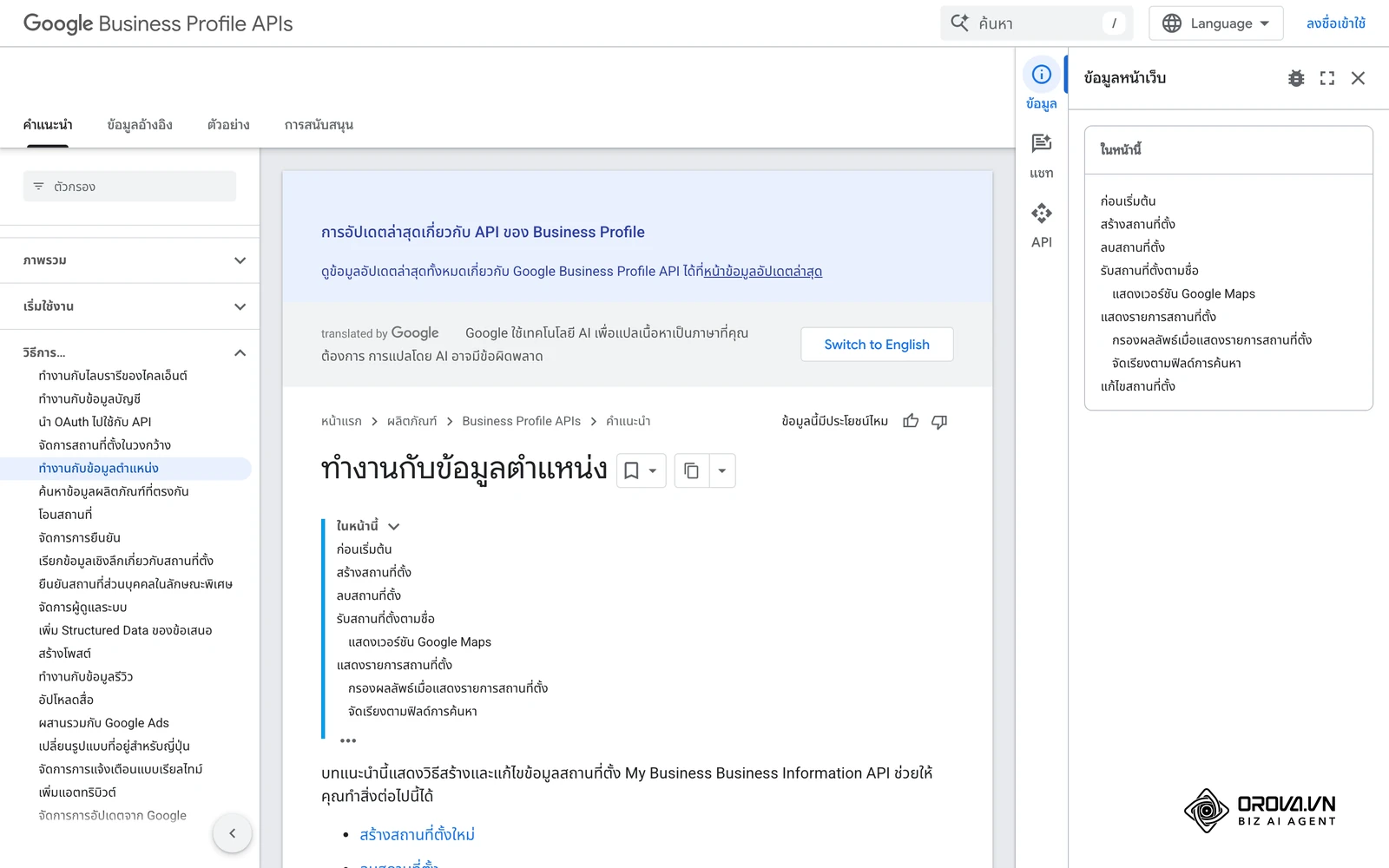Open the แชท chat panel icon
The height and width of the screenshot is (868, 1389).
tap(1041, 143)
